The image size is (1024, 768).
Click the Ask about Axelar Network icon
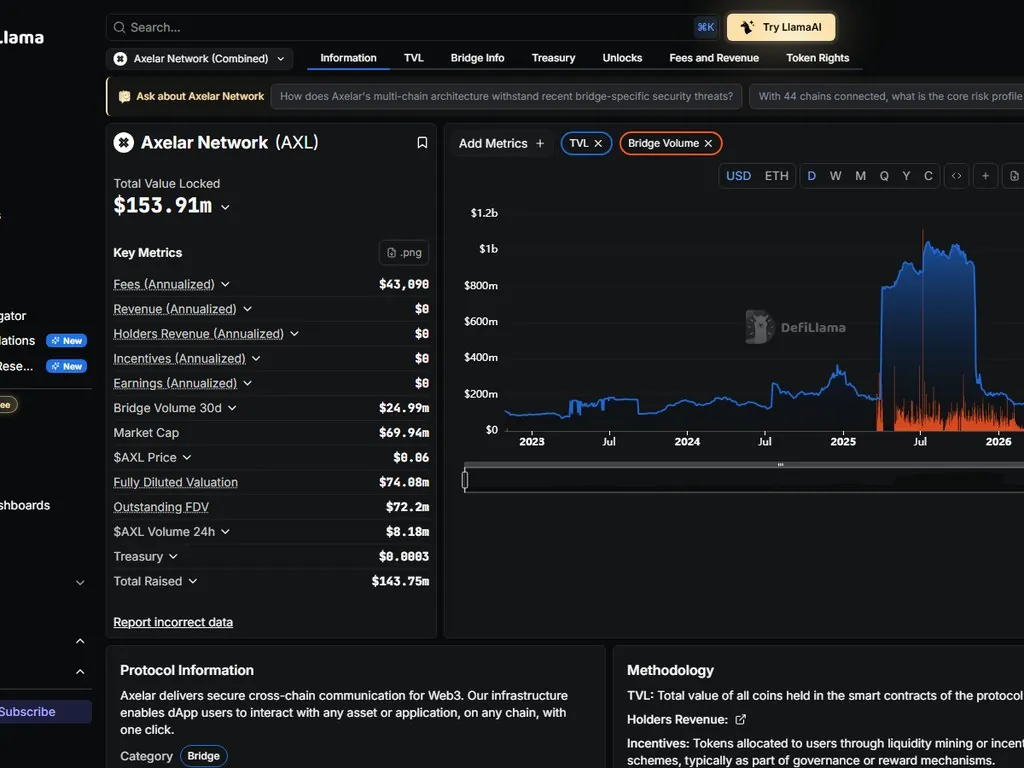(x=124, y=97)
